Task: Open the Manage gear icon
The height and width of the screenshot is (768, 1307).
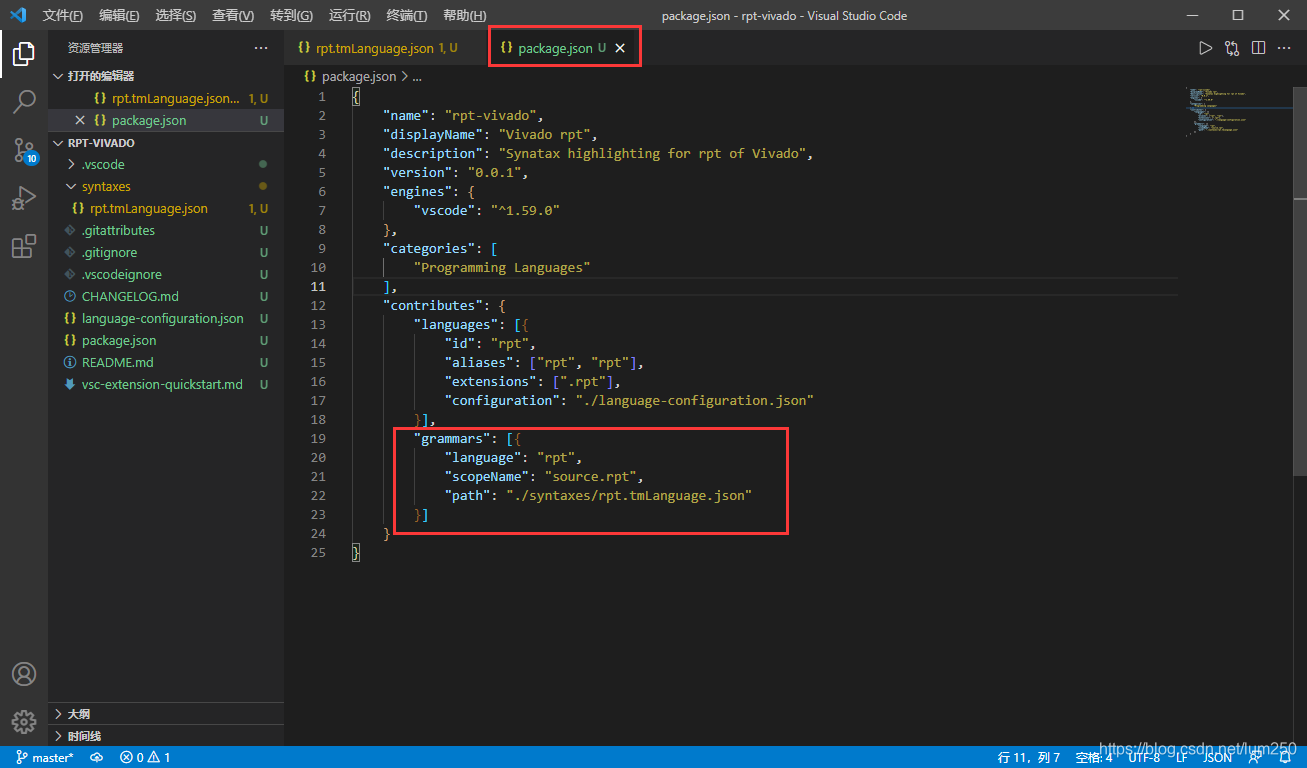Action: pos(24,721)
